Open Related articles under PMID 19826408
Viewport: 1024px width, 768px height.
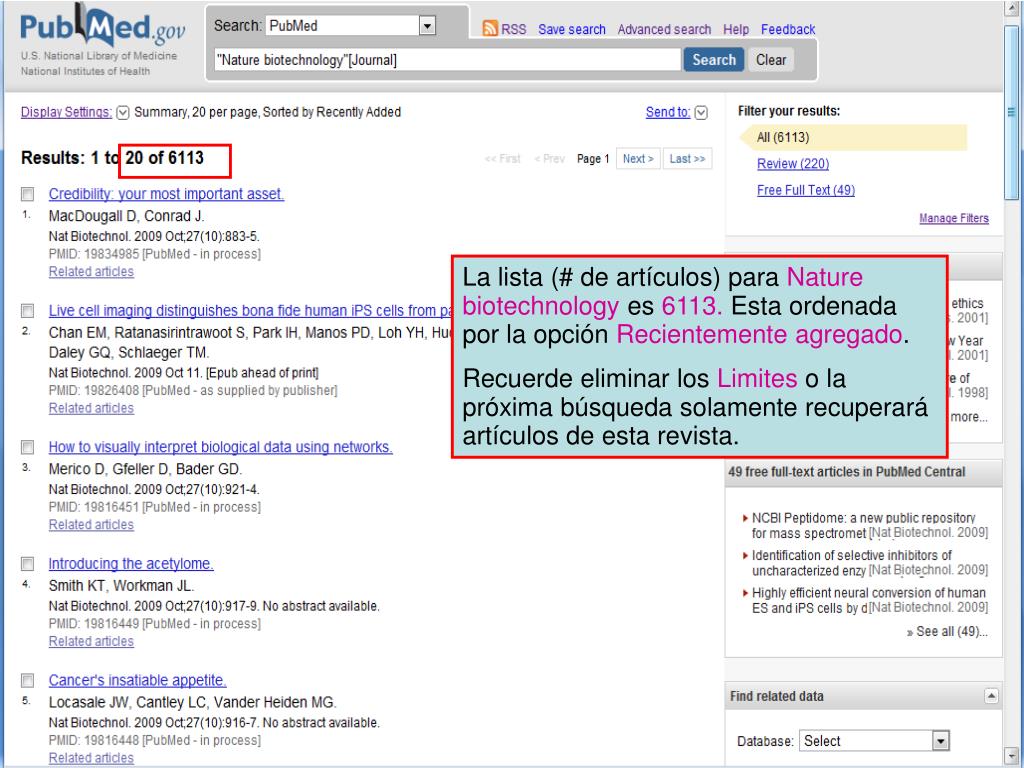(x=91, y=408)
